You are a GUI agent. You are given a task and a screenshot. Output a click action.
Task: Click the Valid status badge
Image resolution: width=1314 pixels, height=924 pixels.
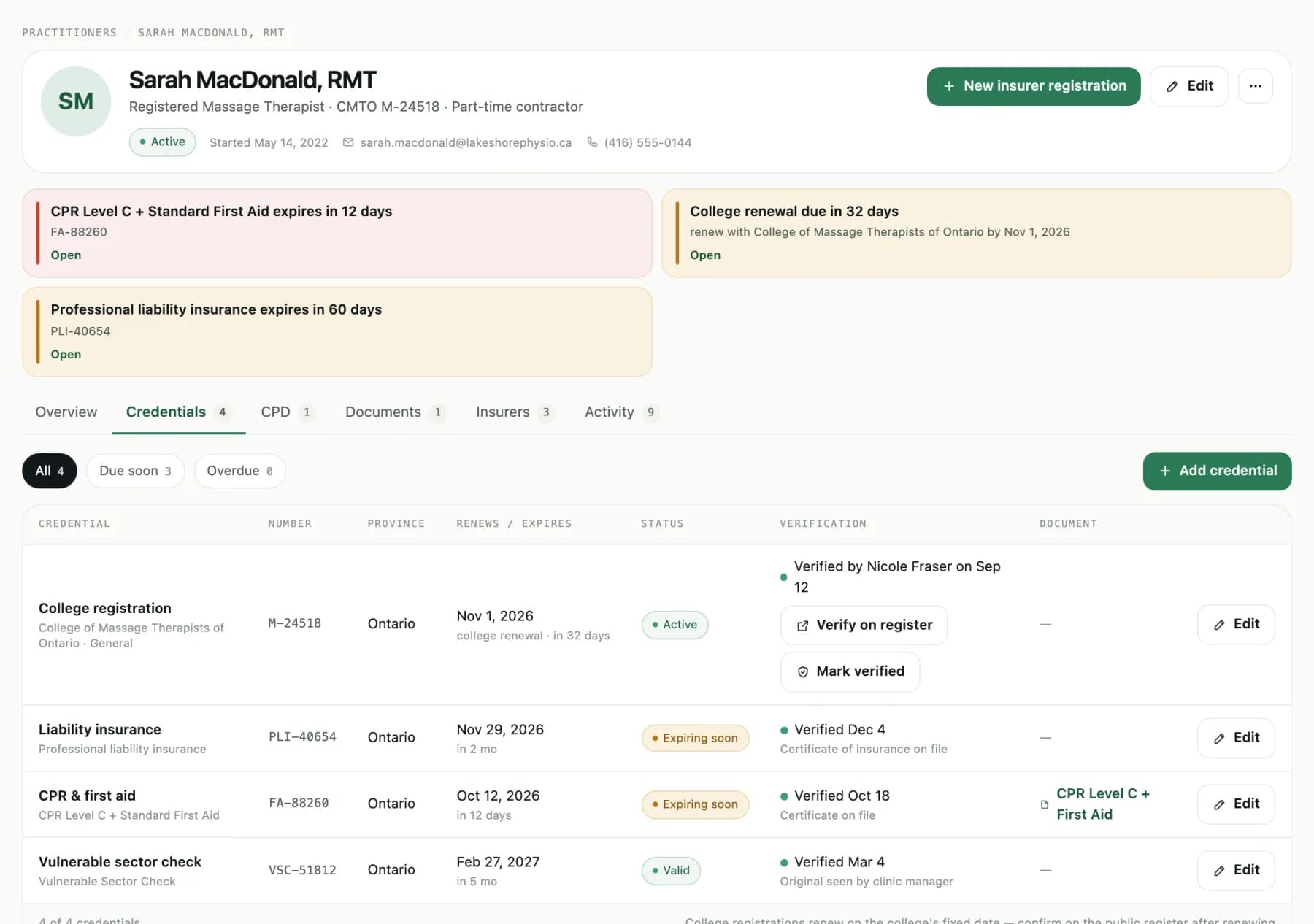click(671, 870)
